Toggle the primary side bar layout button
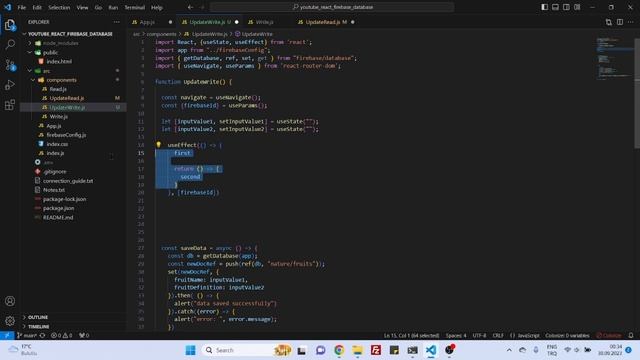The width and height of the screenshot is (640, 360). click(544, 7)
